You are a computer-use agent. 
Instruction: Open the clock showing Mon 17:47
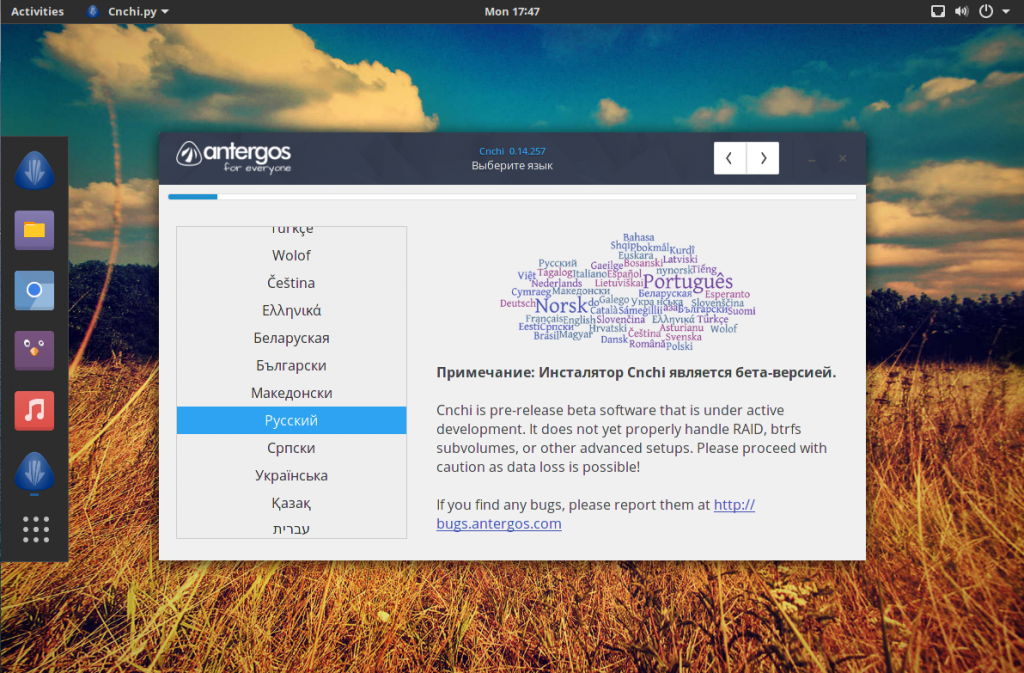[512, 11]
